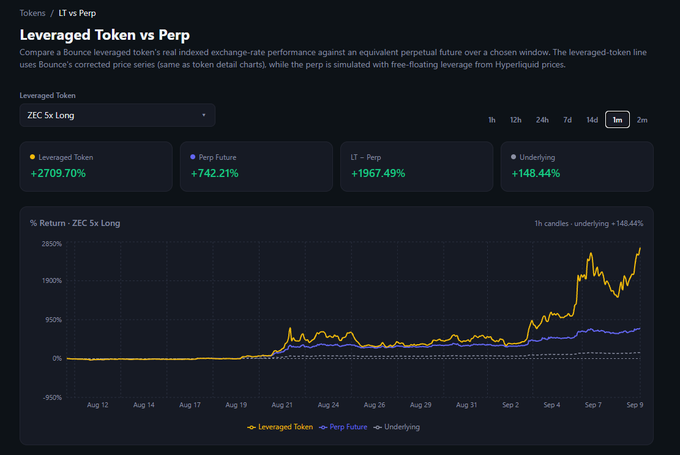The image size is (680, 455).
Task: Click the dropdown arrow in token selector
Action: point(204,115)
